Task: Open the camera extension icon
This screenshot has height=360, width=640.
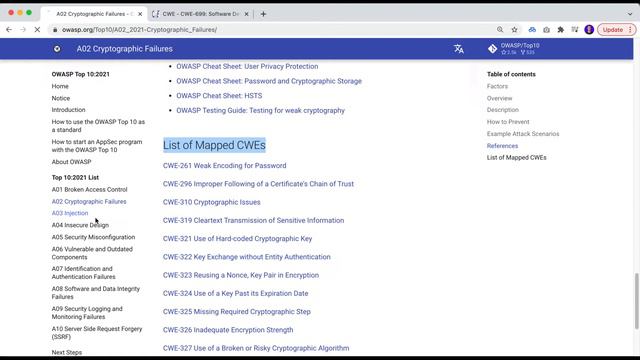Action: (x=546, y=30)
